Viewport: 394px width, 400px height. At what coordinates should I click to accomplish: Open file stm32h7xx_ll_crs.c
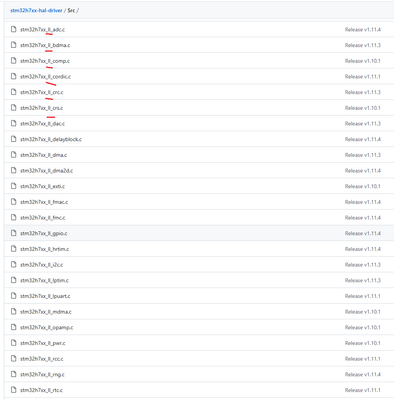point(41,108)
